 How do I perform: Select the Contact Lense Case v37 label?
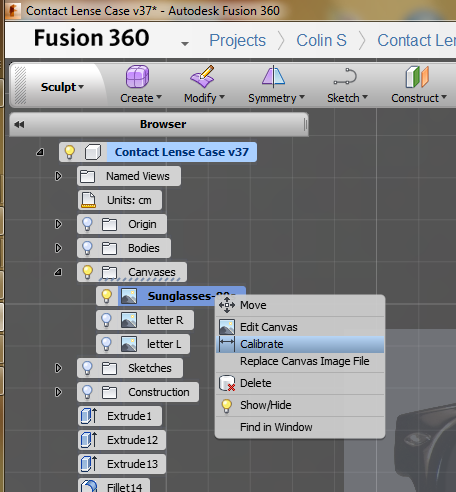coord(182,152)
